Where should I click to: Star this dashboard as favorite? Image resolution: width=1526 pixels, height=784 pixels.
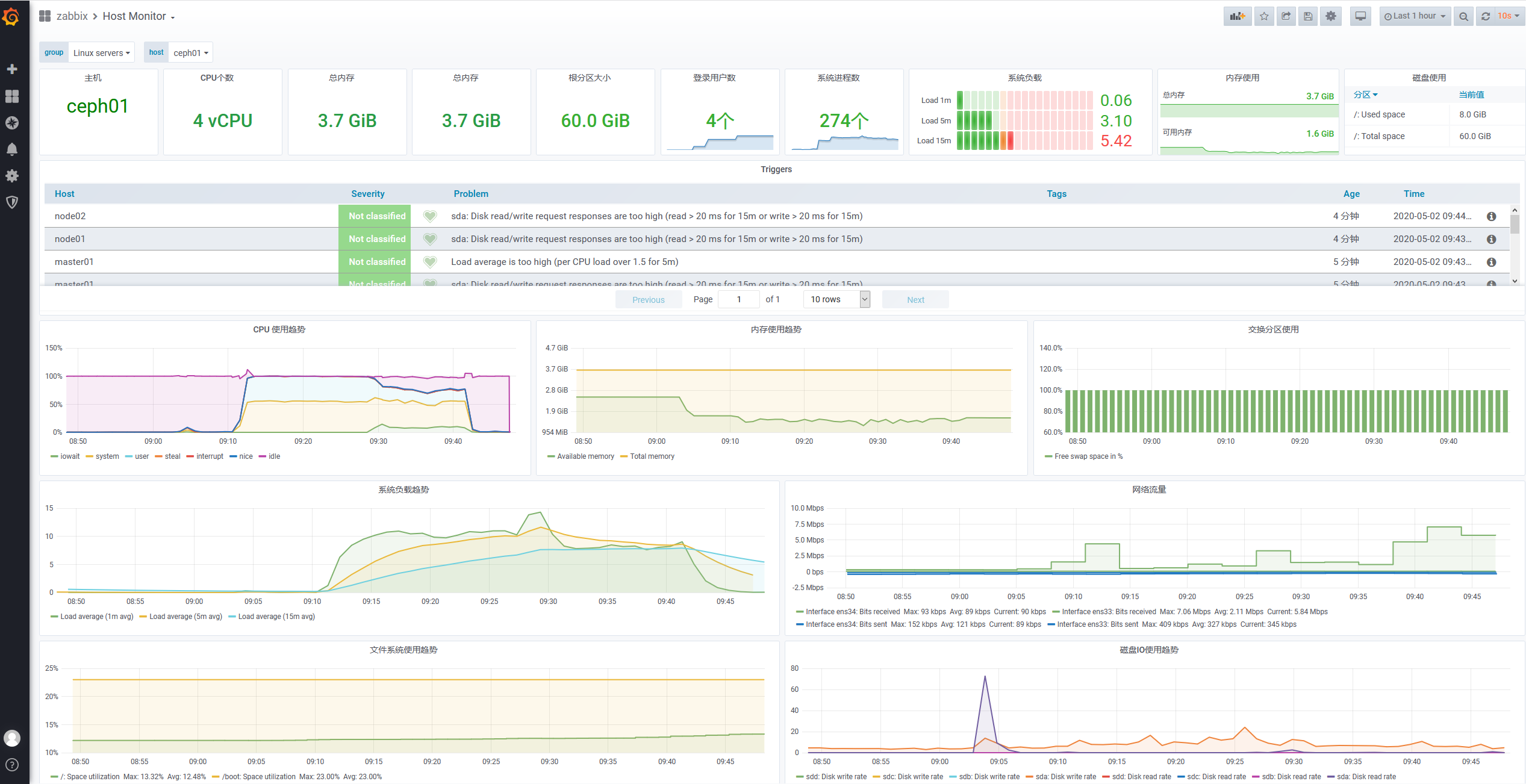tap(1264, 16)
